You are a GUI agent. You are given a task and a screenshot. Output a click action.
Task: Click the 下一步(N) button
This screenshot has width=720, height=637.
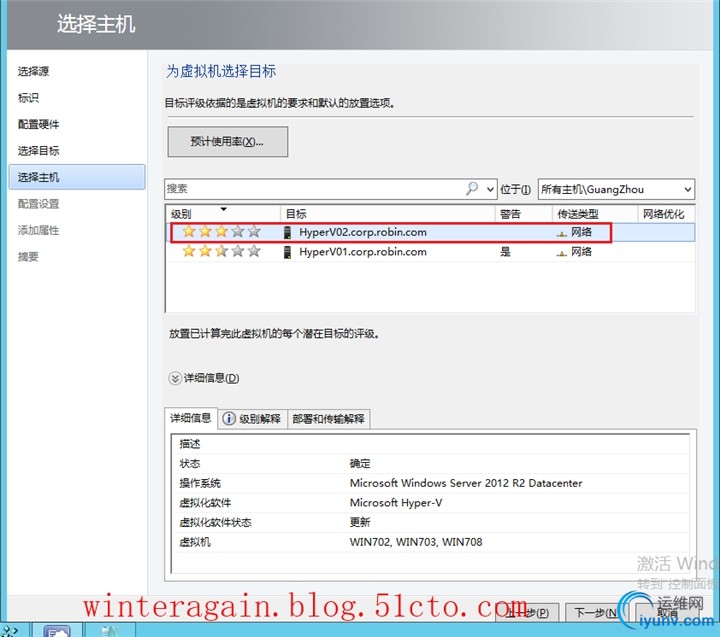pos(595,613)
